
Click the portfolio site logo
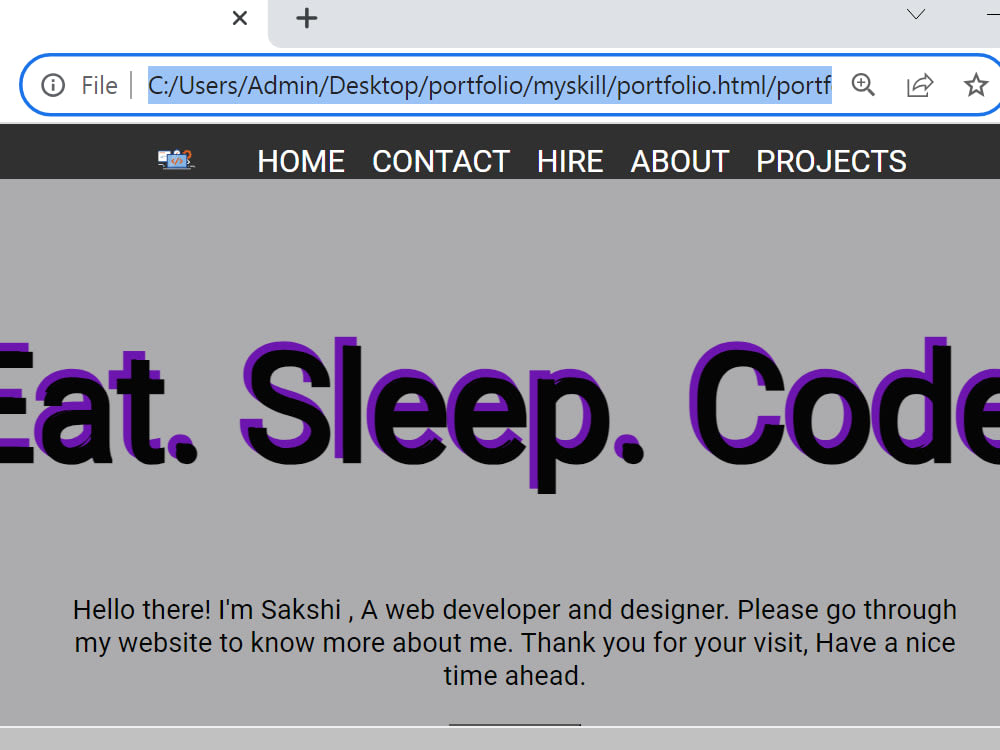pyautogui.click(x=176, y=159)
